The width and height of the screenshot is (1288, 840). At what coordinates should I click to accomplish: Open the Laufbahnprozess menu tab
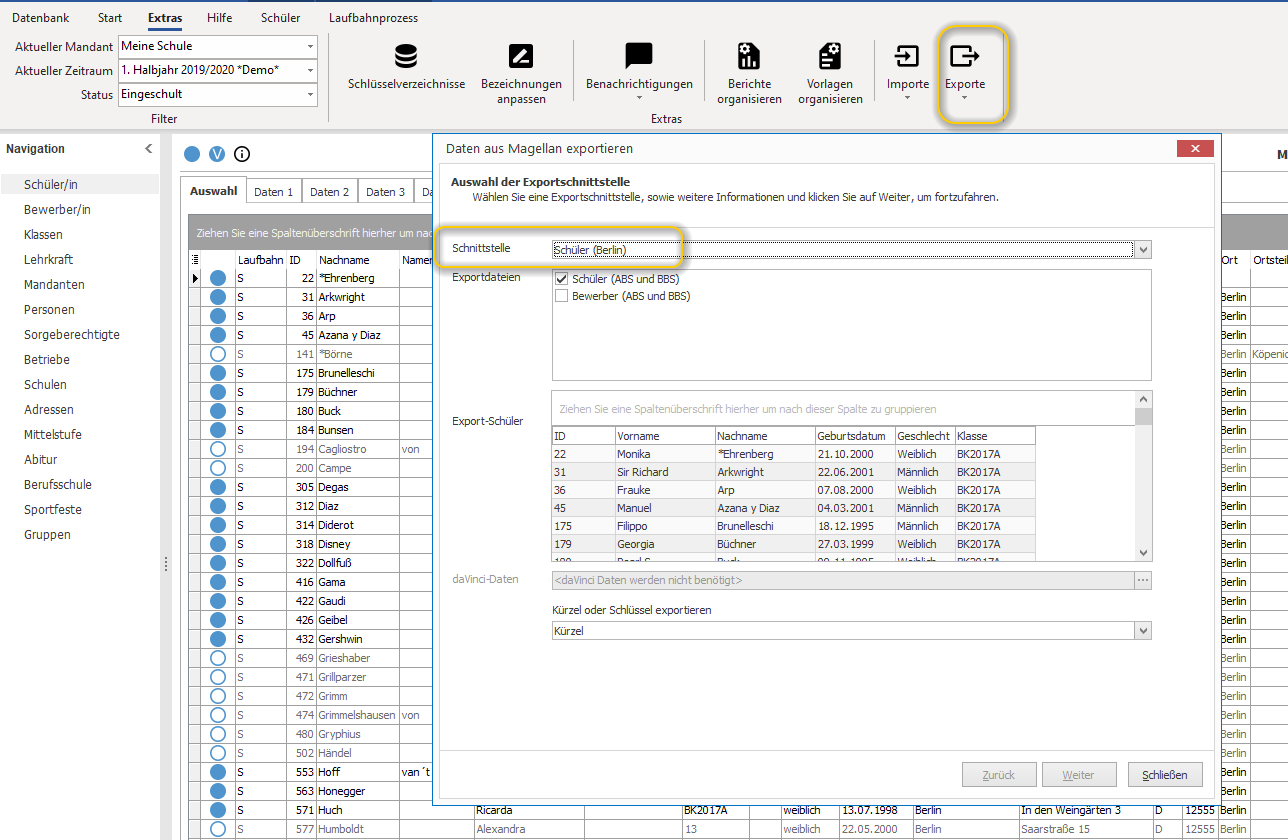point(373,18)
